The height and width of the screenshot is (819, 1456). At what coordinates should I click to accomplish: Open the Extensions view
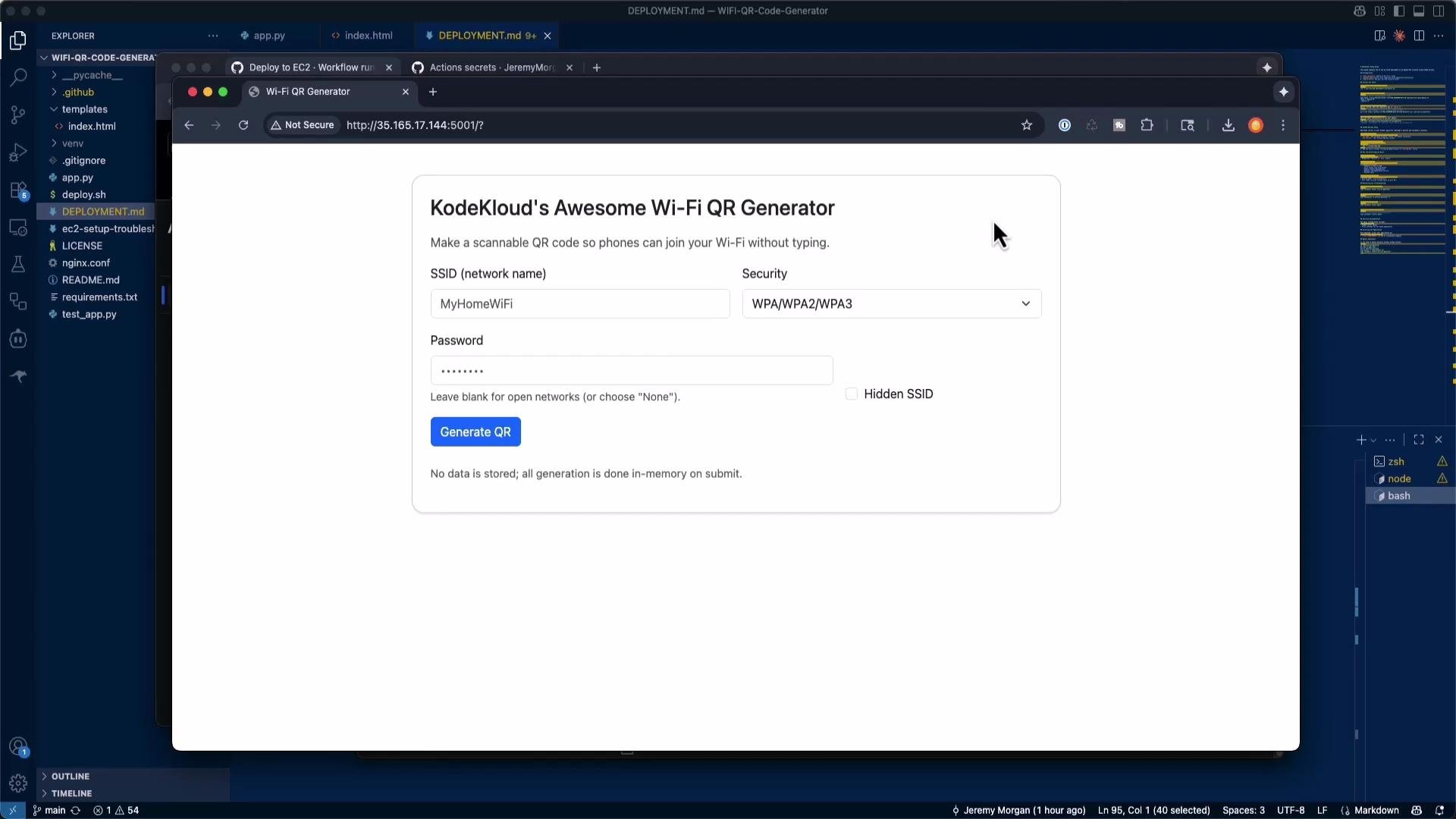pos(18,190)
